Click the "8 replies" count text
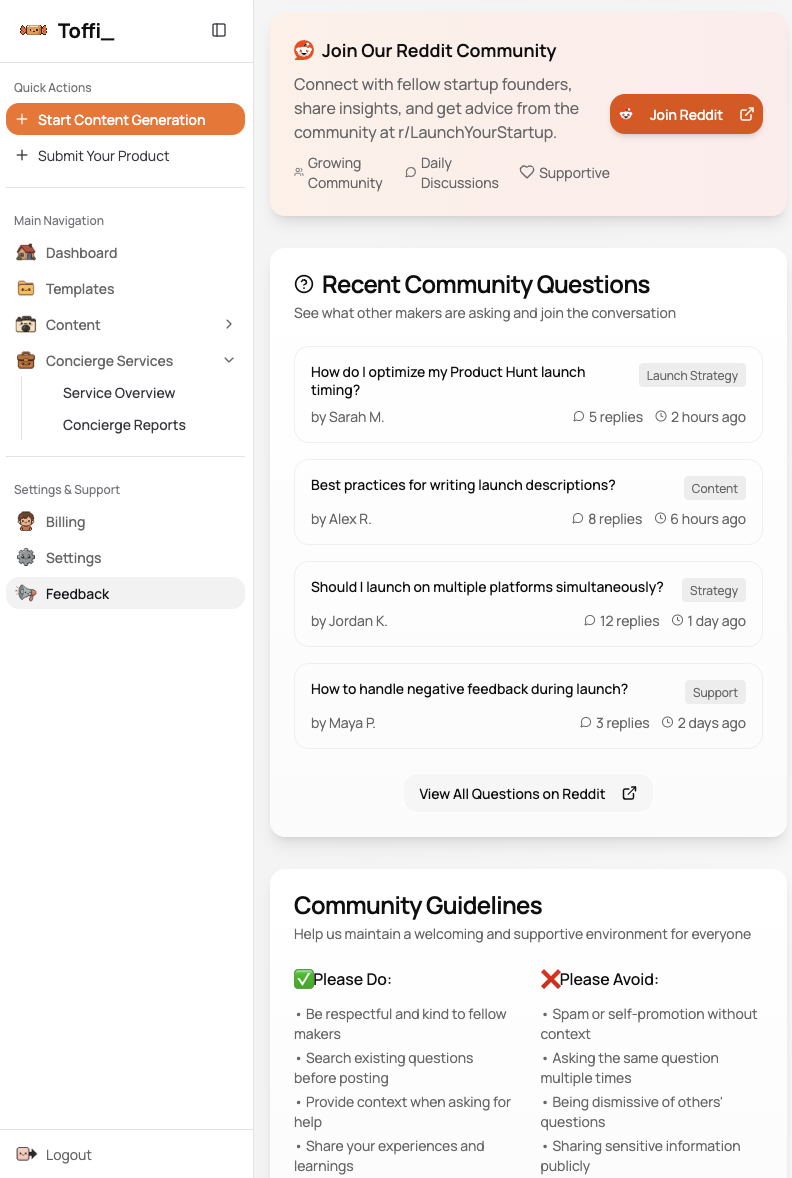Image resolution: width=792 pixels, height=1178 pixels. [x=615, y=519]
